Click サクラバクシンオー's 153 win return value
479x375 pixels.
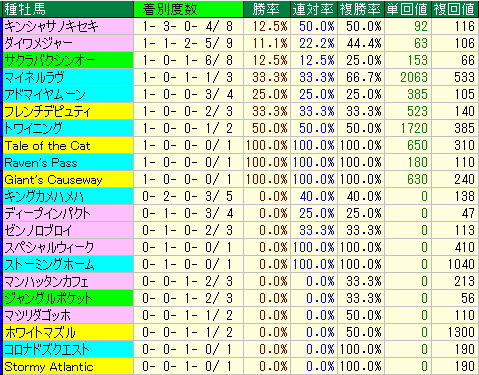[417, 60]
